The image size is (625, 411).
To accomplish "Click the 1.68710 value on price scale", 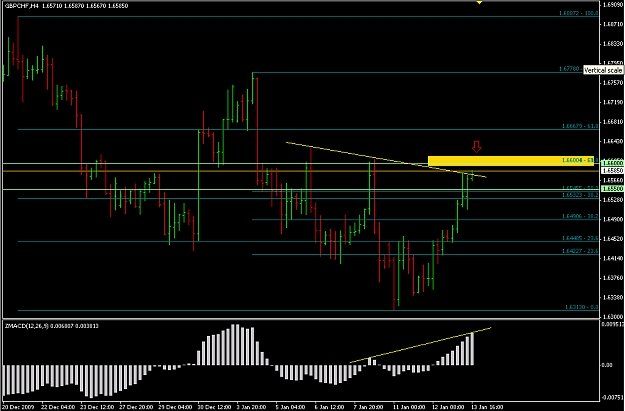I will click(613, 24).
